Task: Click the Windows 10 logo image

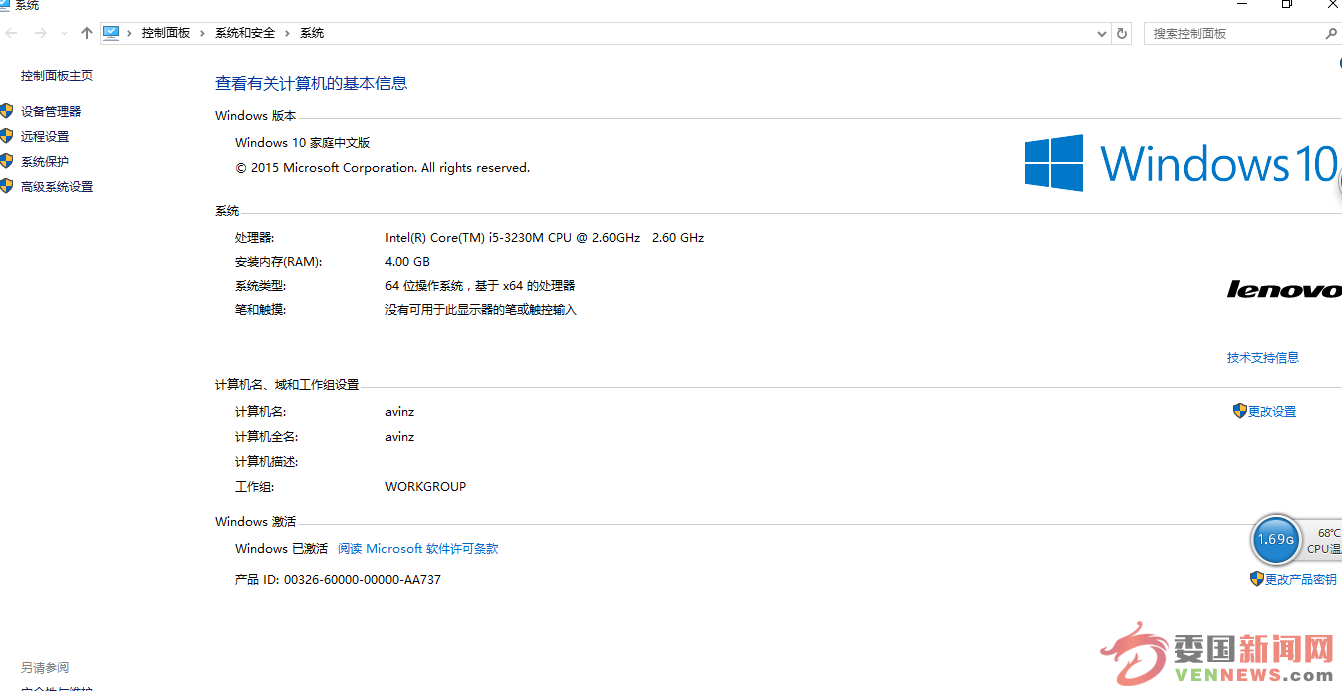Action: pos(1181,163)
